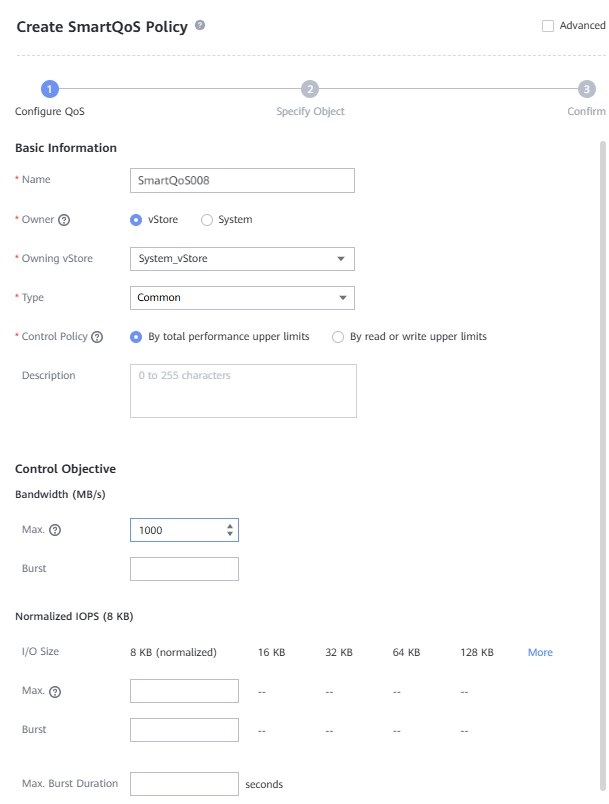Choose By read or write upper limits
The image size is (609, 804).
[338, 337]
